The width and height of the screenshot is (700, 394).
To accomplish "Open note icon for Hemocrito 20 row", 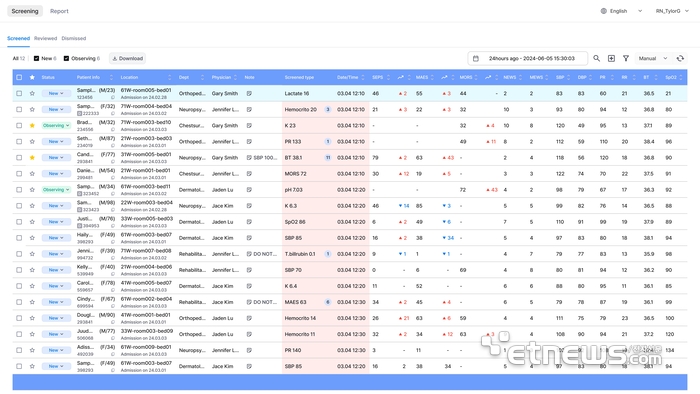I will [x=249, y=109].
